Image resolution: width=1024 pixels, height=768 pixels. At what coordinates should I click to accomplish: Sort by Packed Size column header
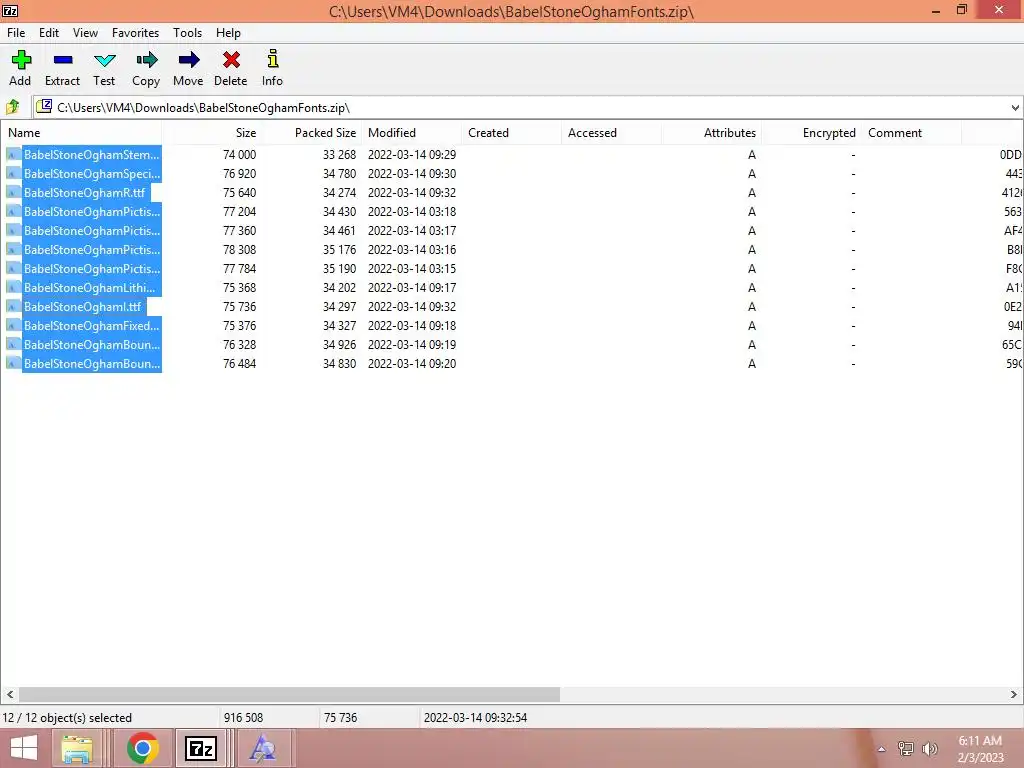coord(312,133)
